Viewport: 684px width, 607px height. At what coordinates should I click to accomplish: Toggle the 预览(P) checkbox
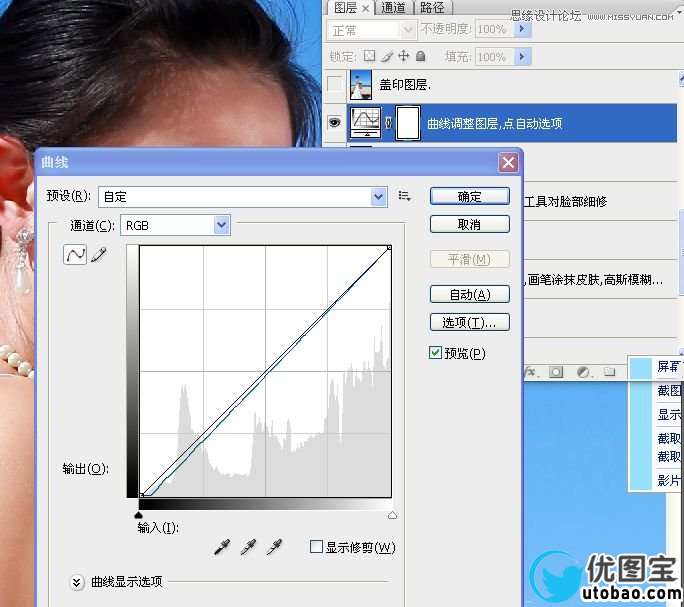(x=435, y=352)
